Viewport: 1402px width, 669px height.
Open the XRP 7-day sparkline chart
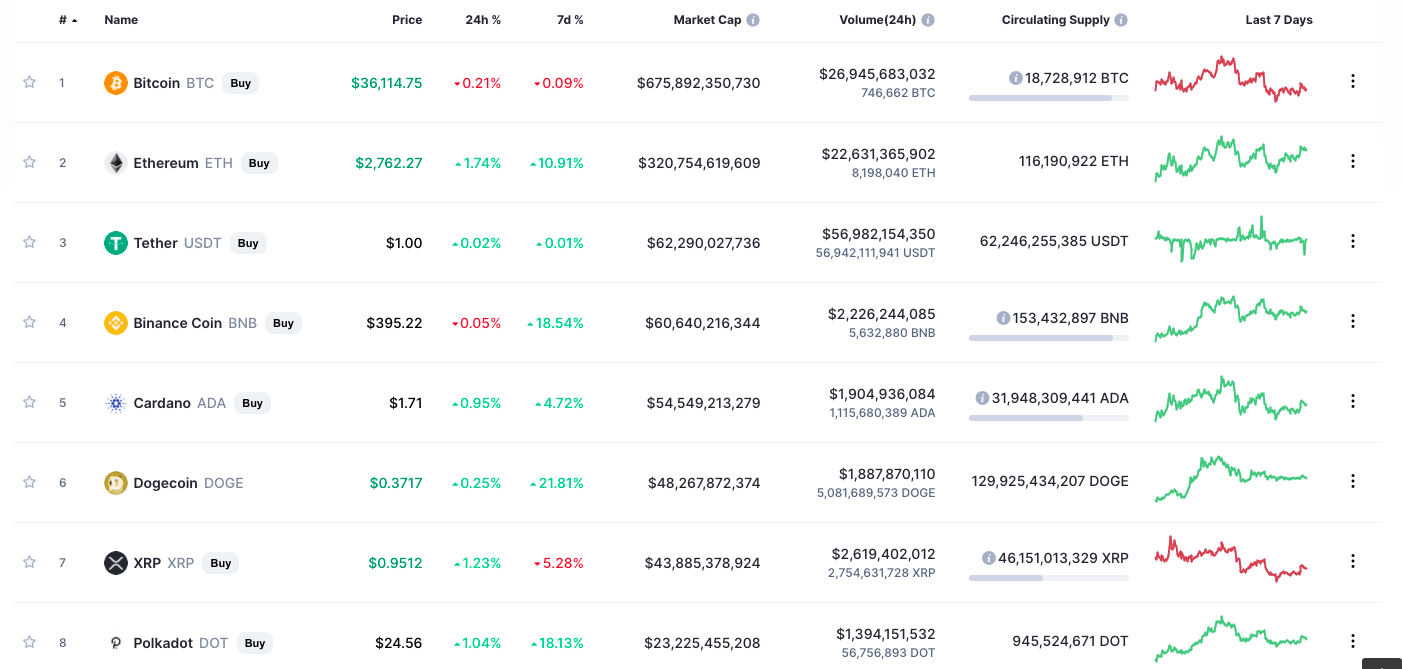pos(1230,559)
